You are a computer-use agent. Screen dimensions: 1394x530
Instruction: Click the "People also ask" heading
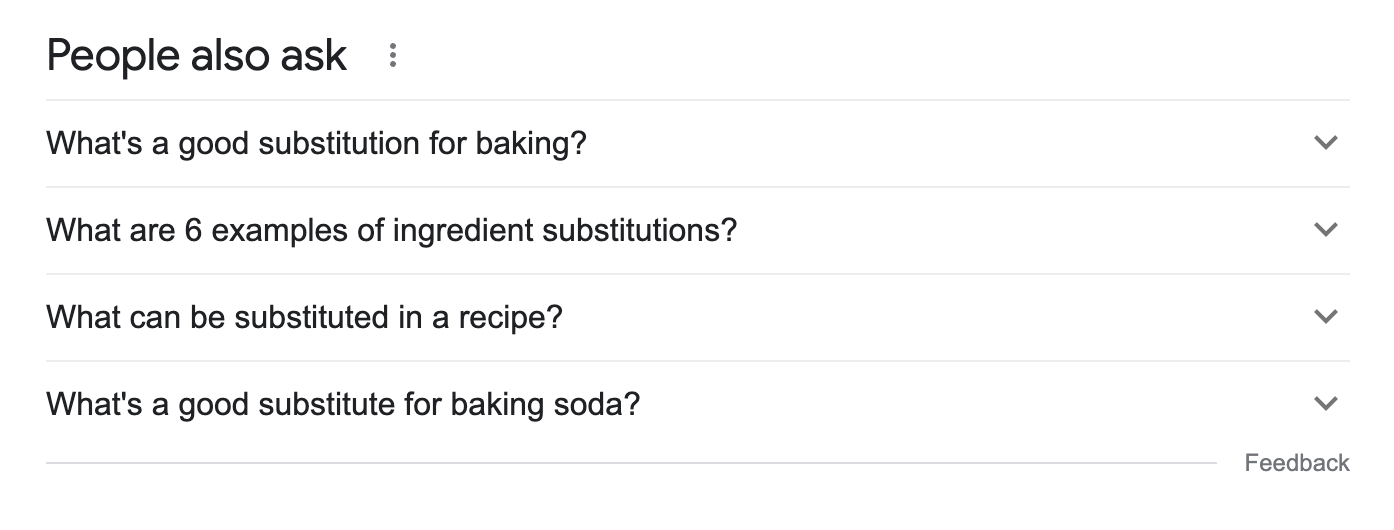(196, 56)
